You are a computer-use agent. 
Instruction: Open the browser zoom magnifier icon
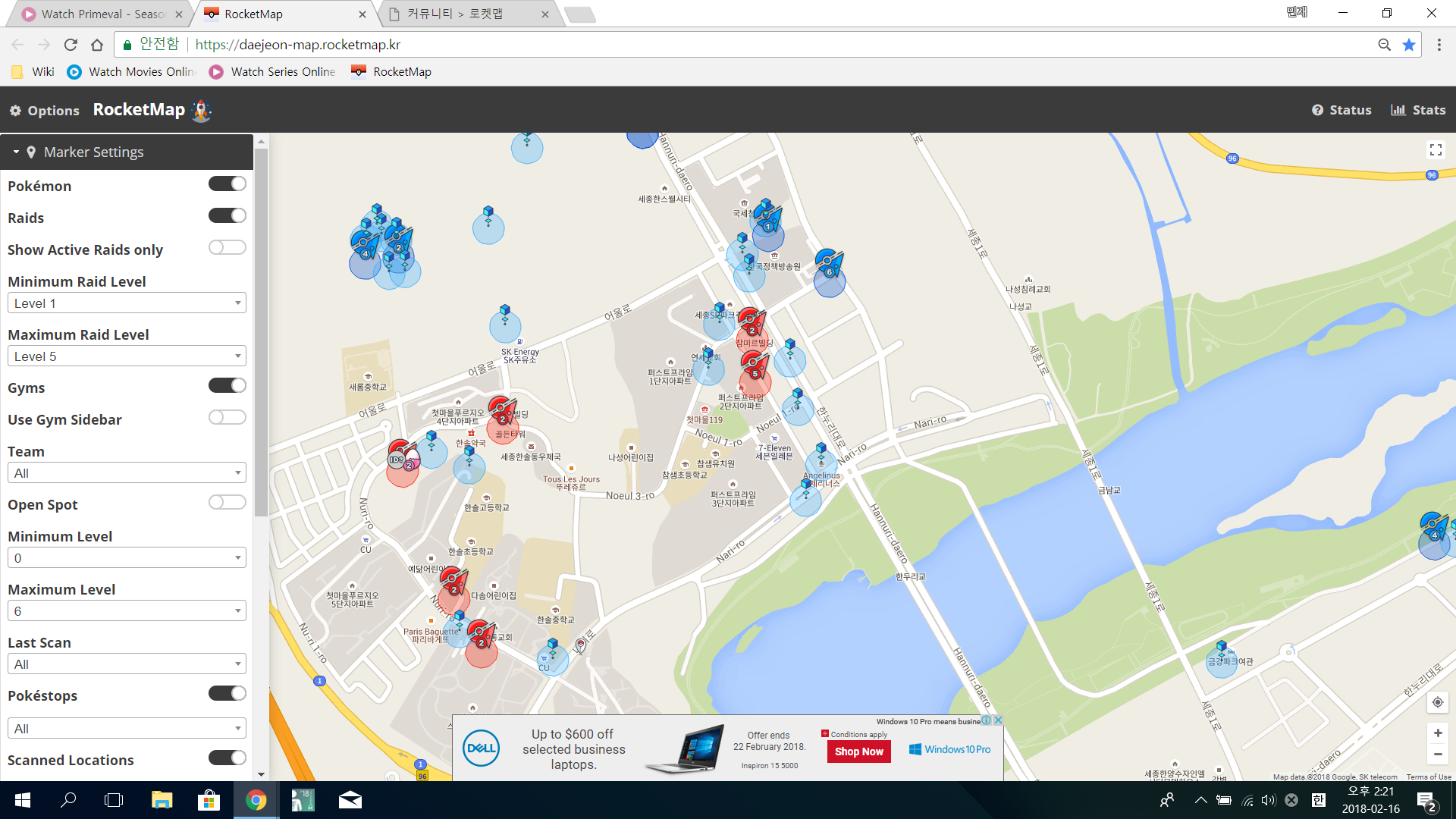[1384, 45]
